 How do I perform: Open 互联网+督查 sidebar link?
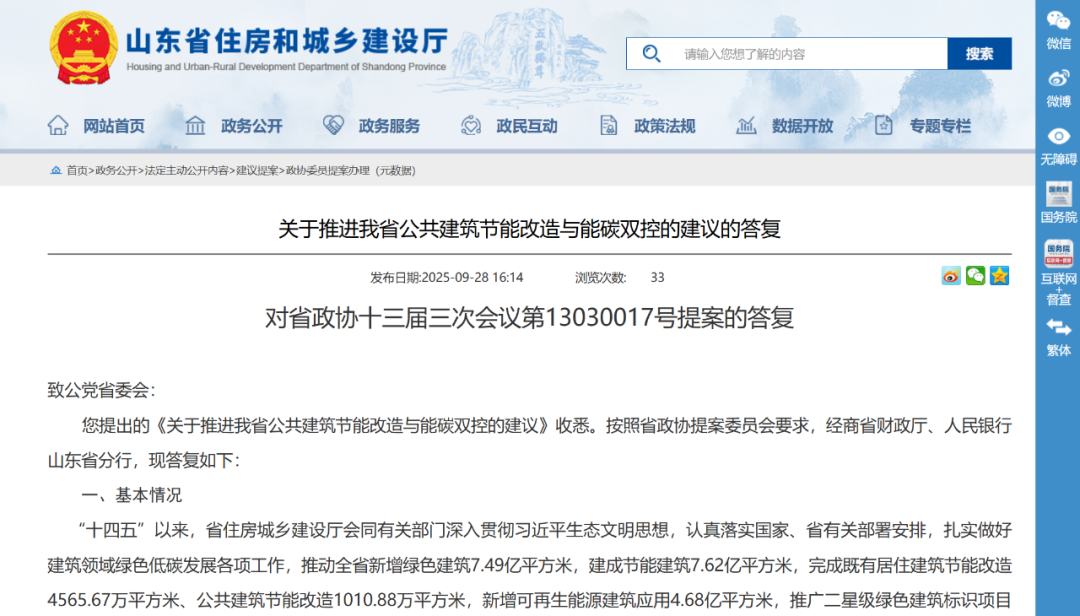1058,272
